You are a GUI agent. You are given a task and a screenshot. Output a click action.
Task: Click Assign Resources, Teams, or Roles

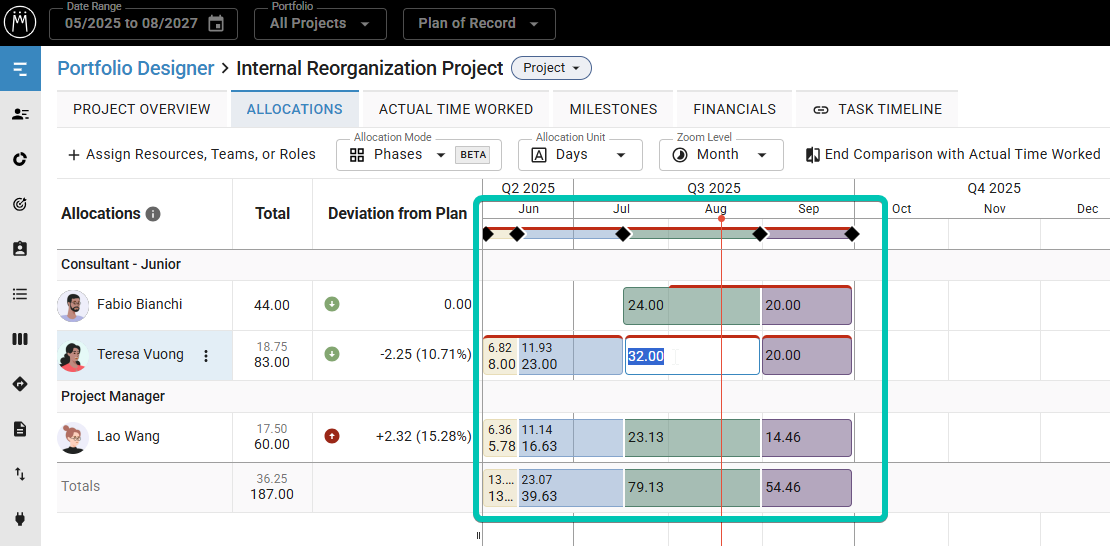pyautogui.click(x=191, y=155)
